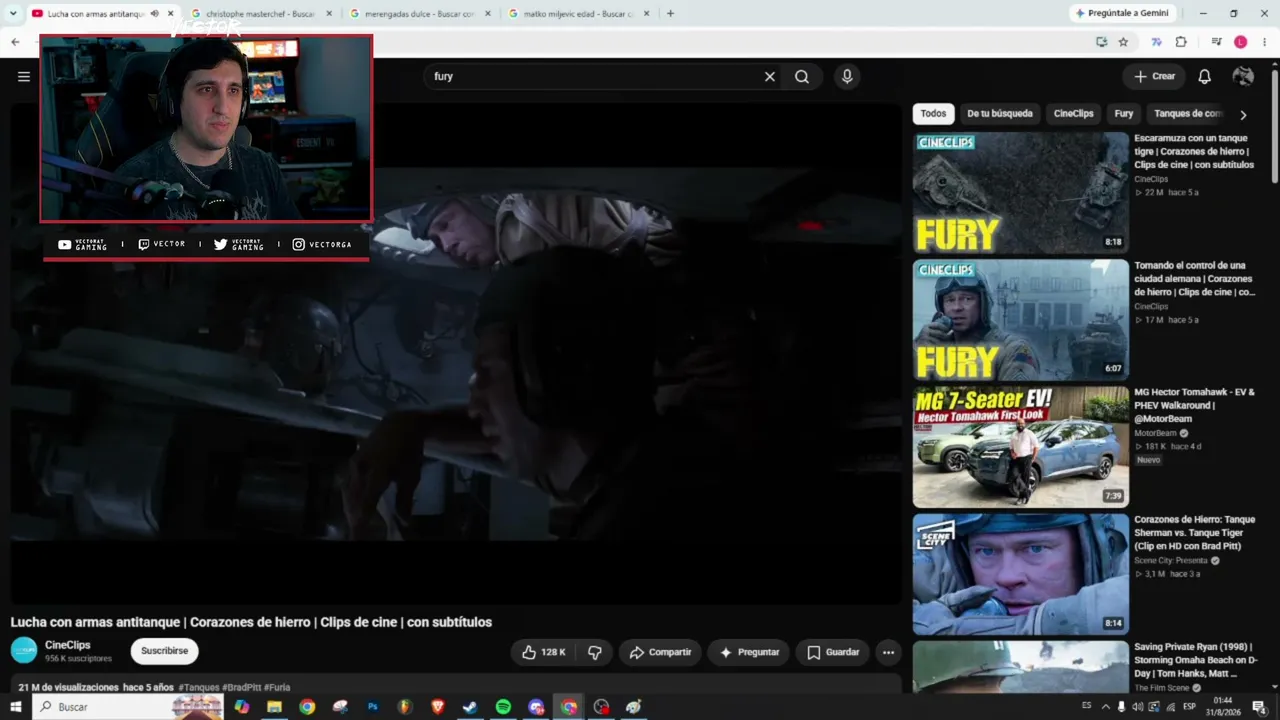Dislike the video with thumbs down
The width and height of the screenshot is (1280, 720).
pyautogui.click(x=594, y=652)
